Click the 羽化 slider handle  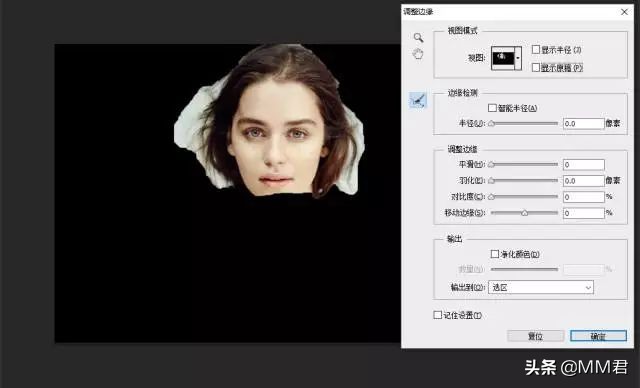click(x=491, y=180)
